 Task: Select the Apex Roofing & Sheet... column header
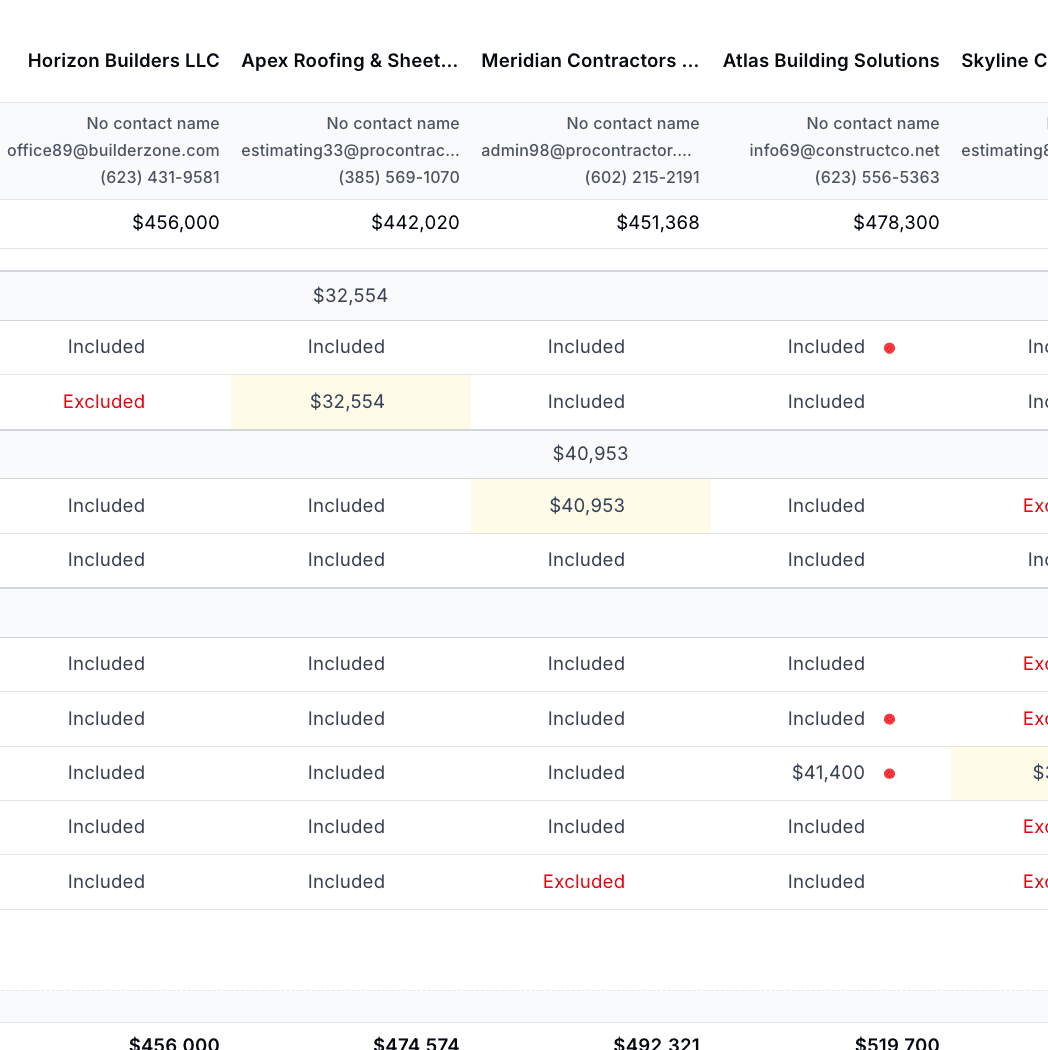(350, 61)
